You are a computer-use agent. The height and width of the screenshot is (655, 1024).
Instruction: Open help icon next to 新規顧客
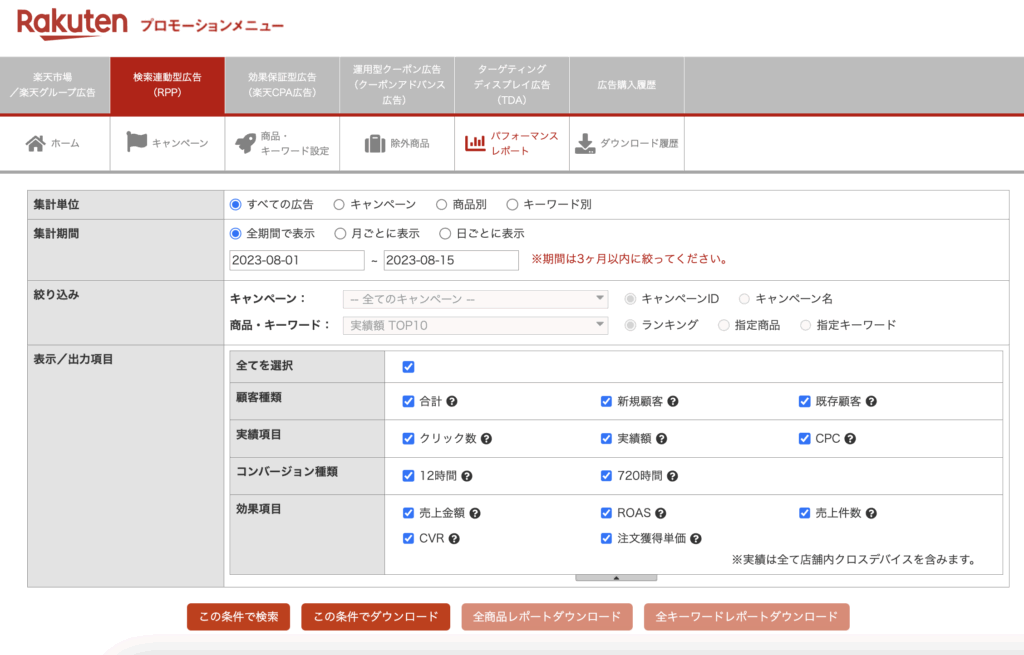coord(673,402)
